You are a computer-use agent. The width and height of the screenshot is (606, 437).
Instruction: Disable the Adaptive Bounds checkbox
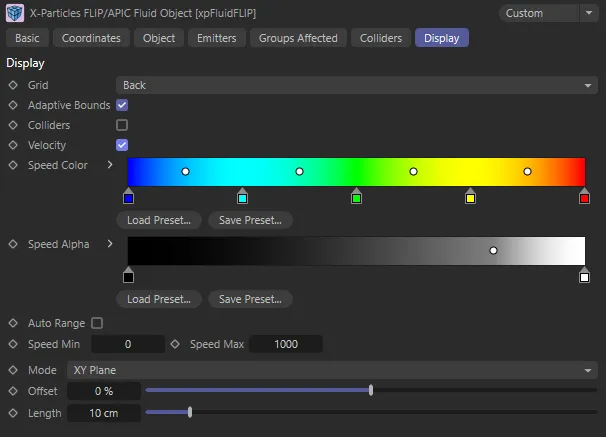click(x=122, y=105)
